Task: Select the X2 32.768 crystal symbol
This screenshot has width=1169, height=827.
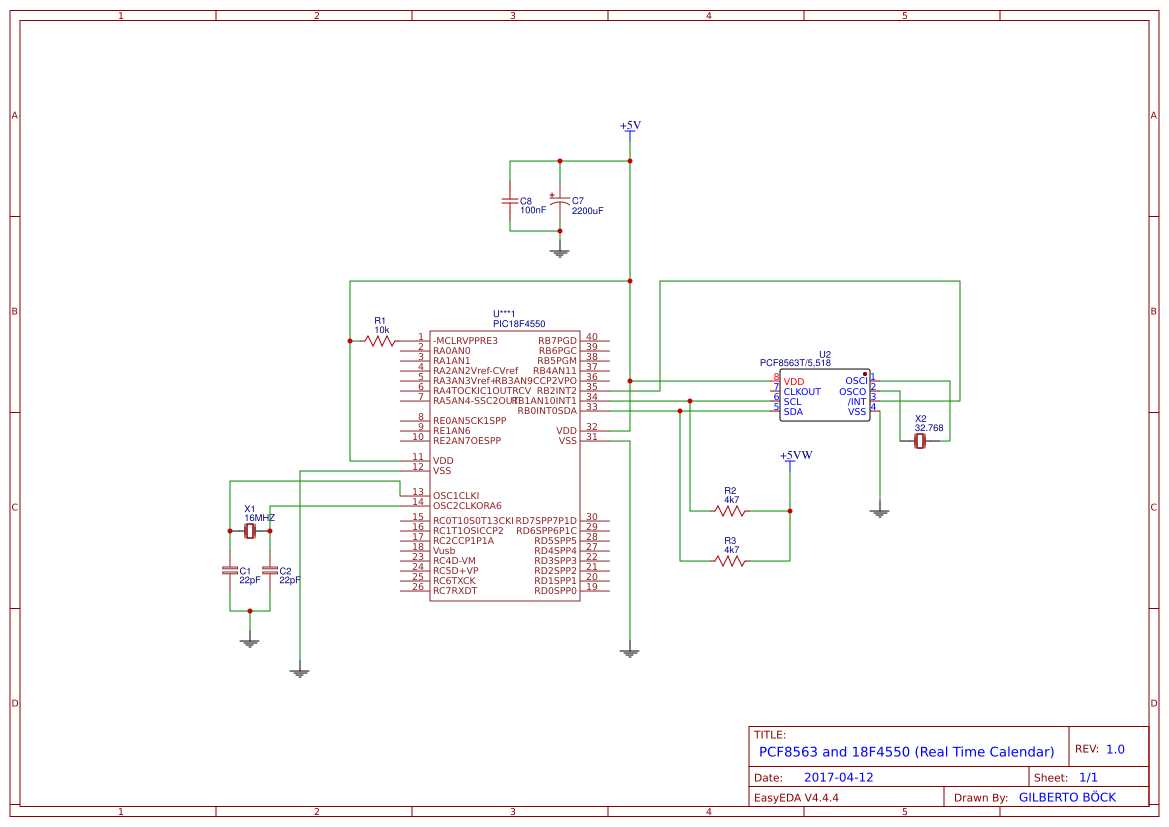Action: pos(920,441)
